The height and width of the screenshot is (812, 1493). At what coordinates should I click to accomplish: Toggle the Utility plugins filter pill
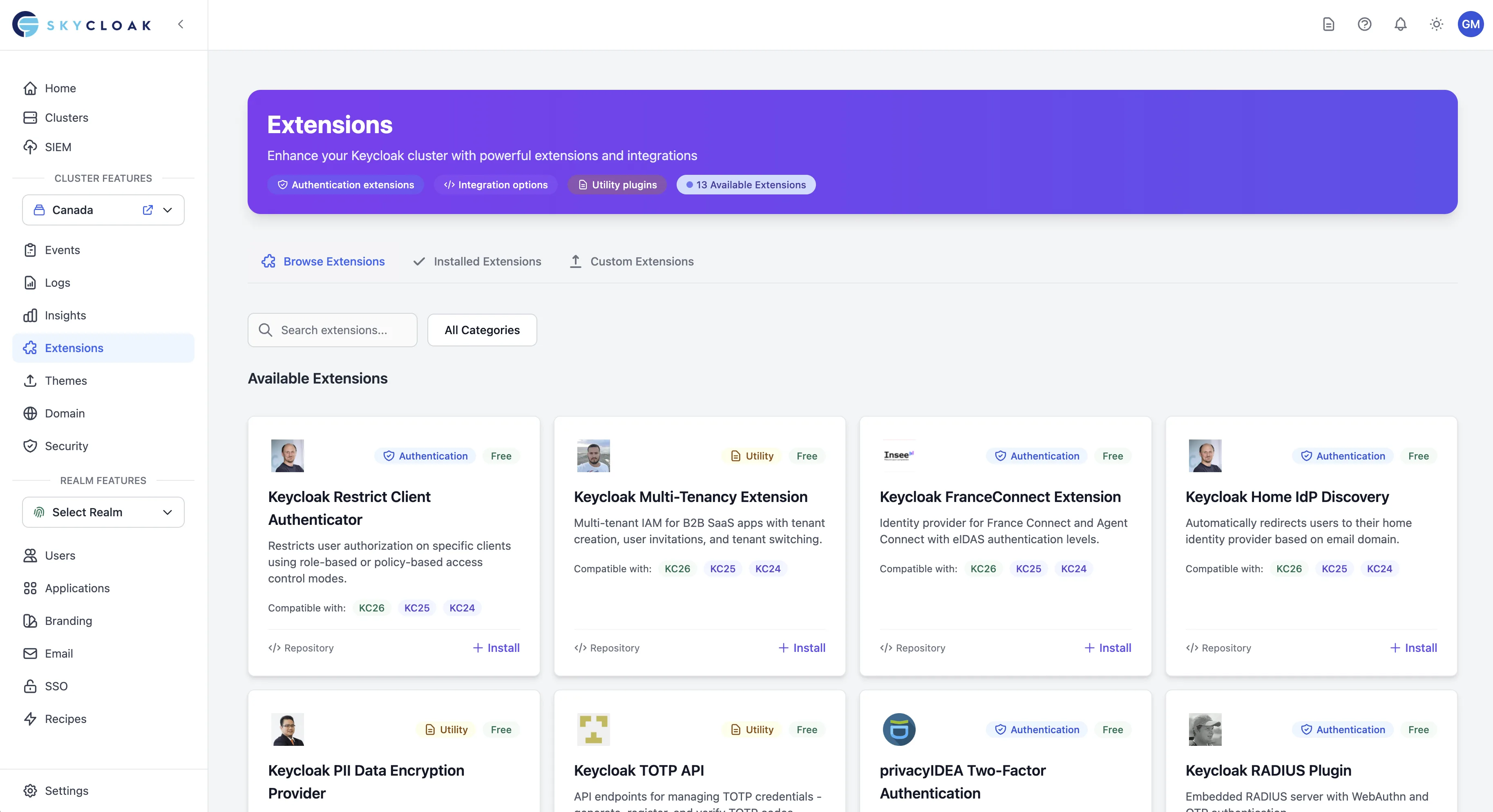click(x=617, y=184)
